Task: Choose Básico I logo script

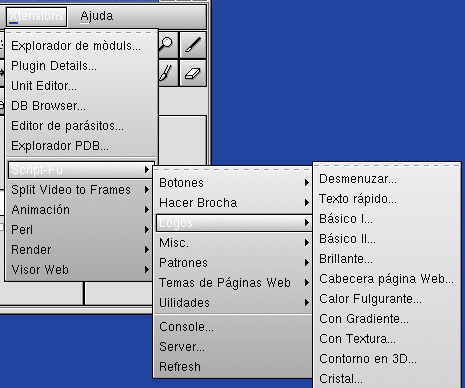Action: (x=387, y=219)
